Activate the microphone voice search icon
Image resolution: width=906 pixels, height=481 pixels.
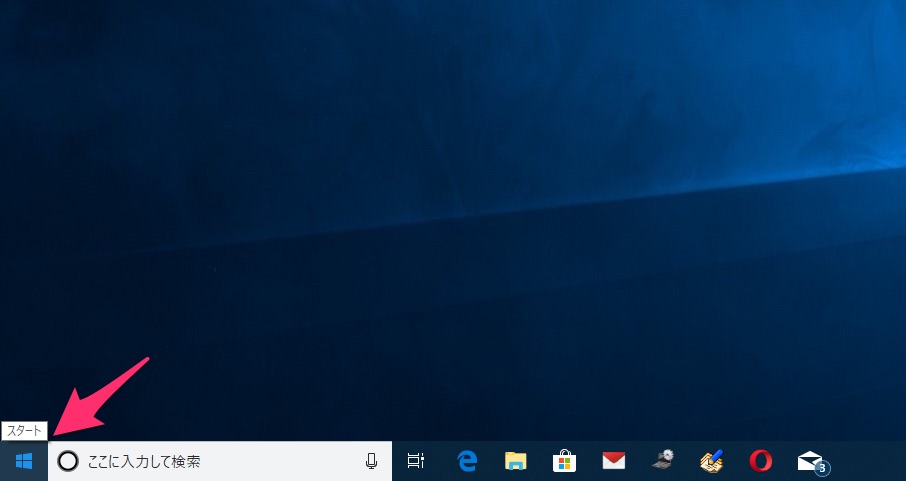pos(372,461)
